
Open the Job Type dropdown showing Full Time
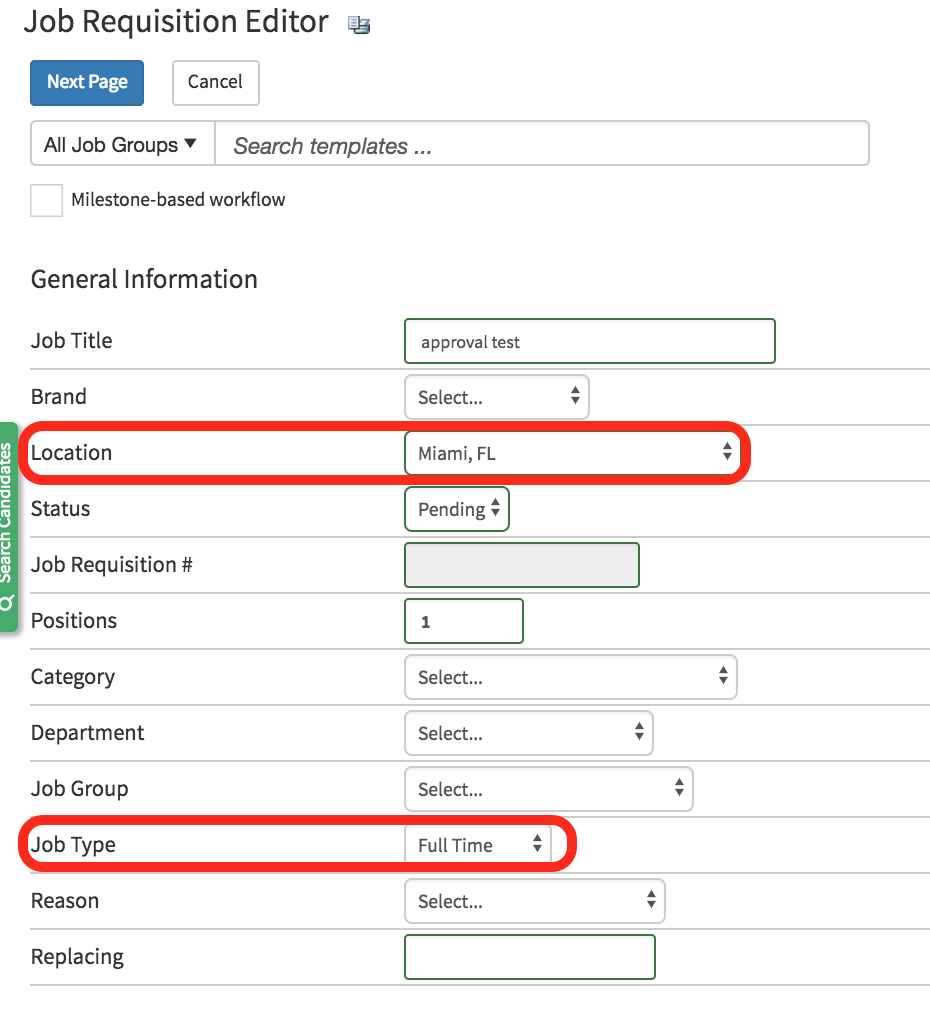(x=478, y=845)
